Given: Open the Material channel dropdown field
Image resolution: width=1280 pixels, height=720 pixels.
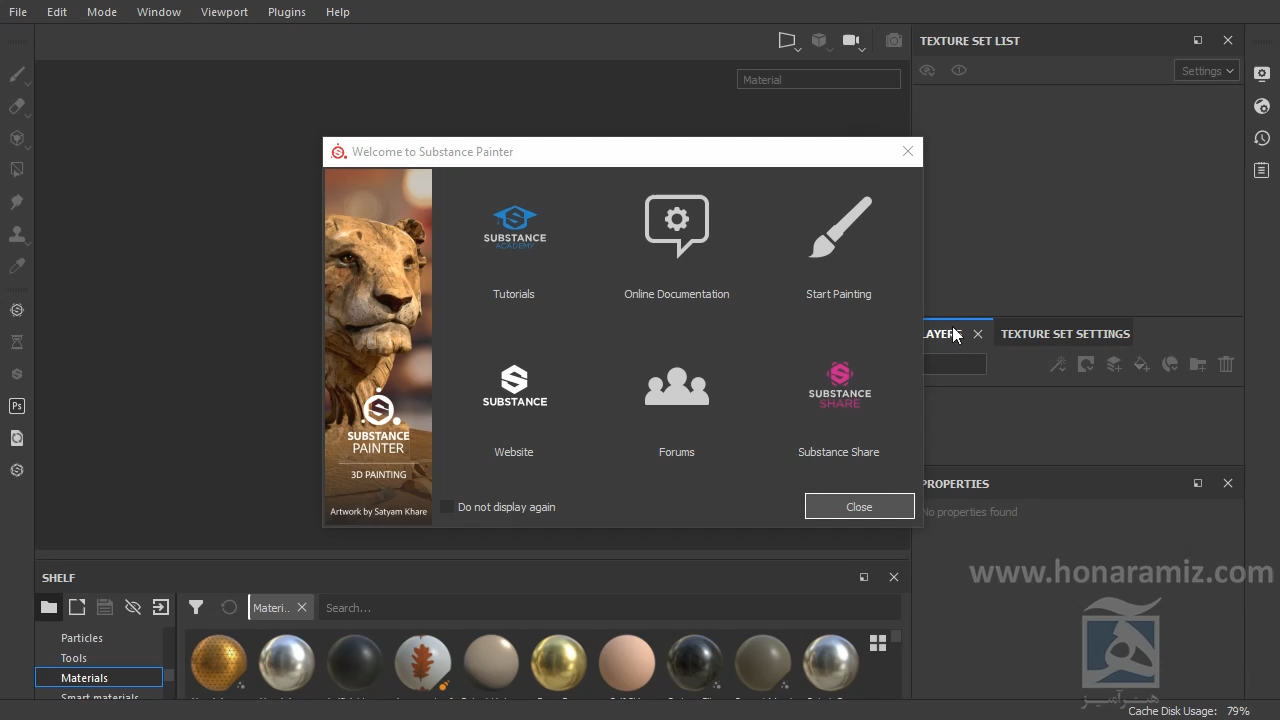Looking at the screenshot, I should click(x=819, y=79).
